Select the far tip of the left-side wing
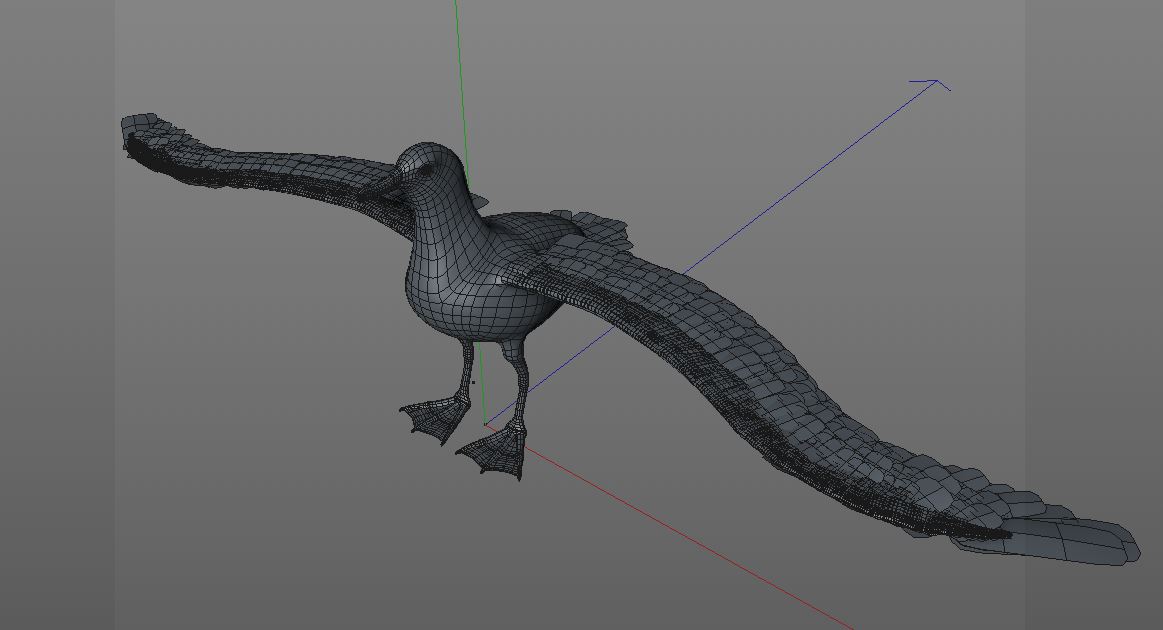Image resolution: width=1163 pixels, height=630 pixels. click(x=141, y=136)
